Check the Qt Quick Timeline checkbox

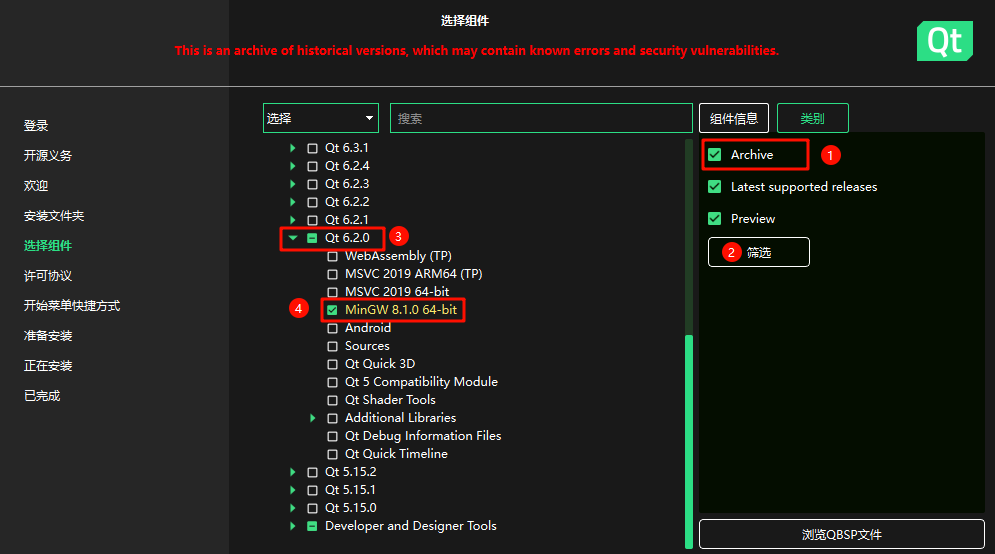point(332,454)
